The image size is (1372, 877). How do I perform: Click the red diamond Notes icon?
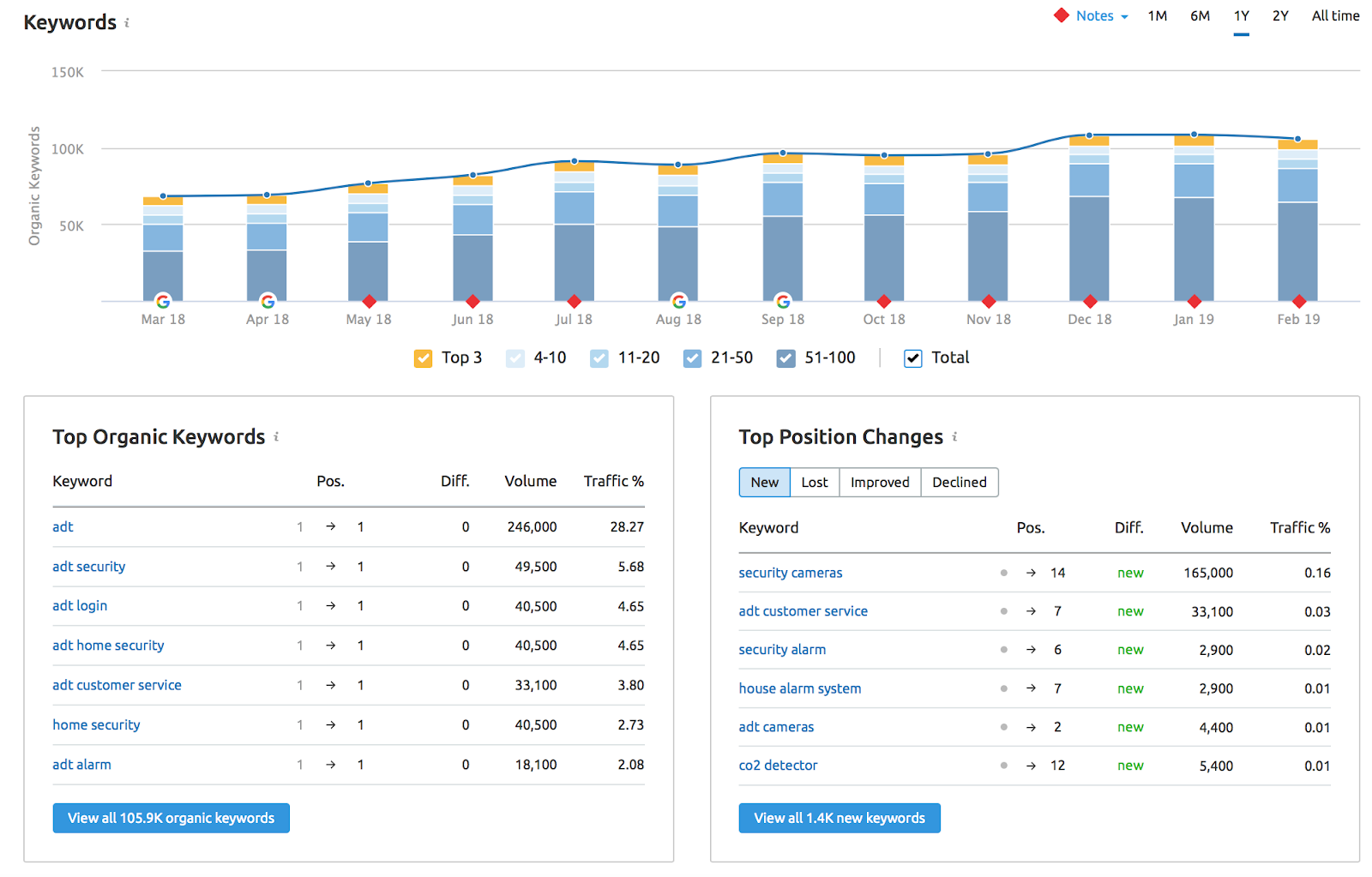(x=1062, y=15)
